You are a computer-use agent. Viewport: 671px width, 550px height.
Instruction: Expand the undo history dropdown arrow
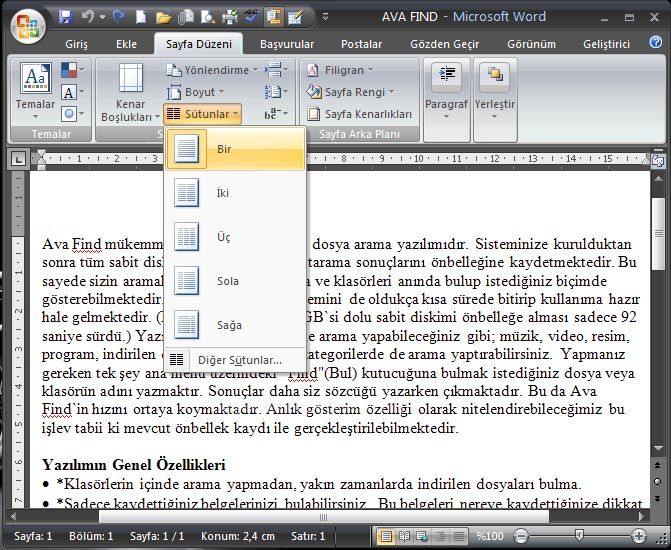pos(102,17)
